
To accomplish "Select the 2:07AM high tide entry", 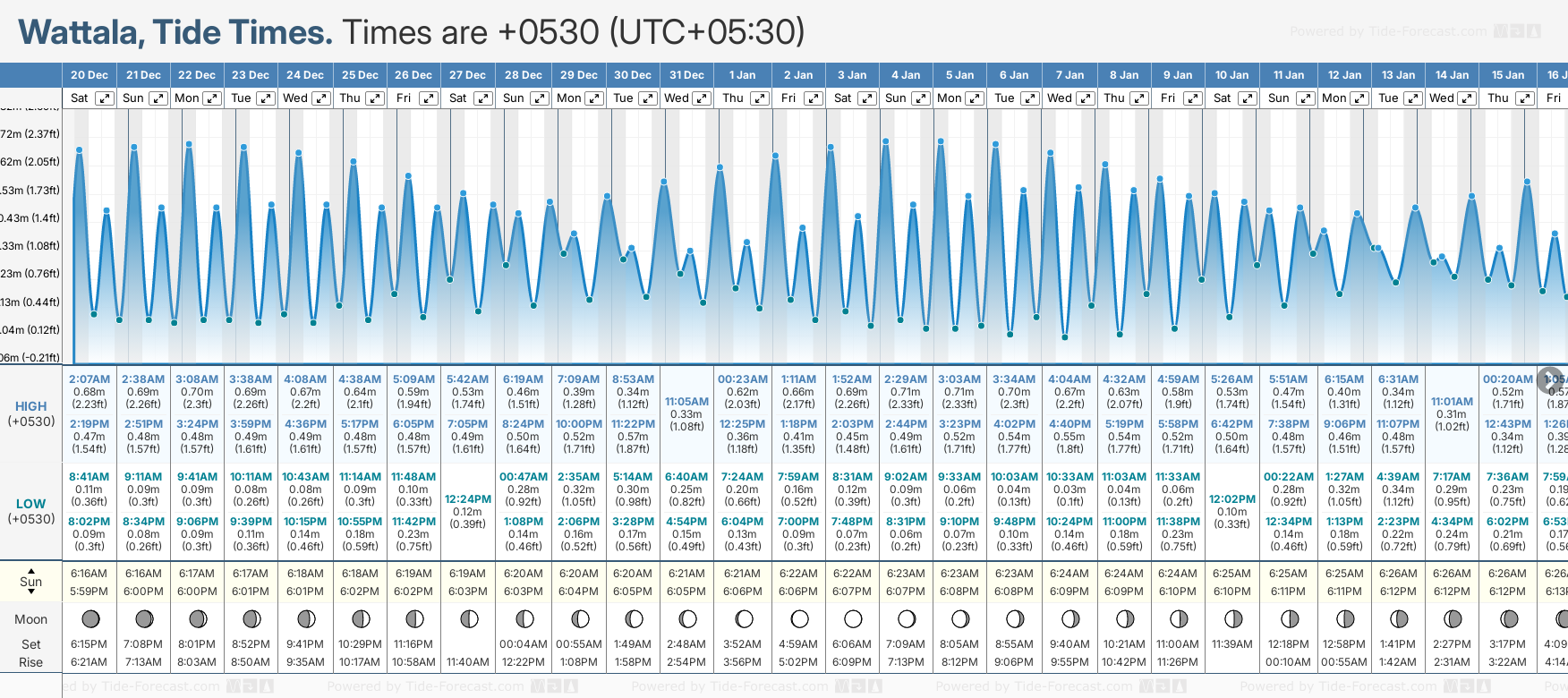I will pyautogui.click(x=89, y=379).
